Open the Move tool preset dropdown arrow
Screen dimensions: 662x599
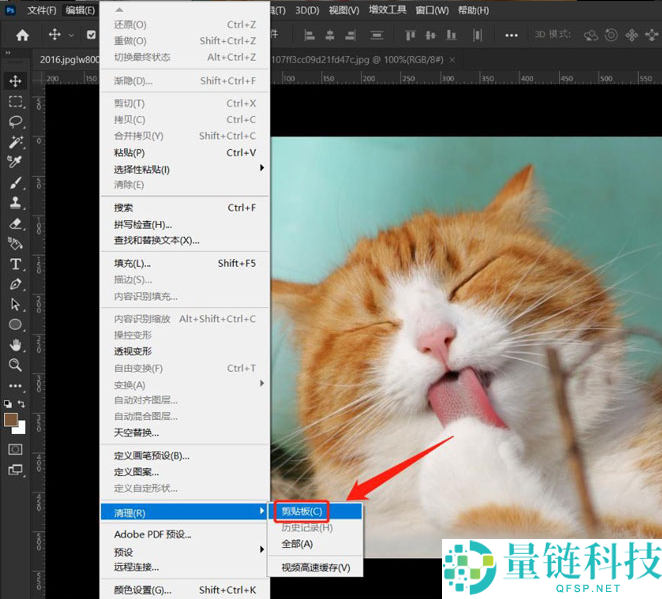(72, 35)
